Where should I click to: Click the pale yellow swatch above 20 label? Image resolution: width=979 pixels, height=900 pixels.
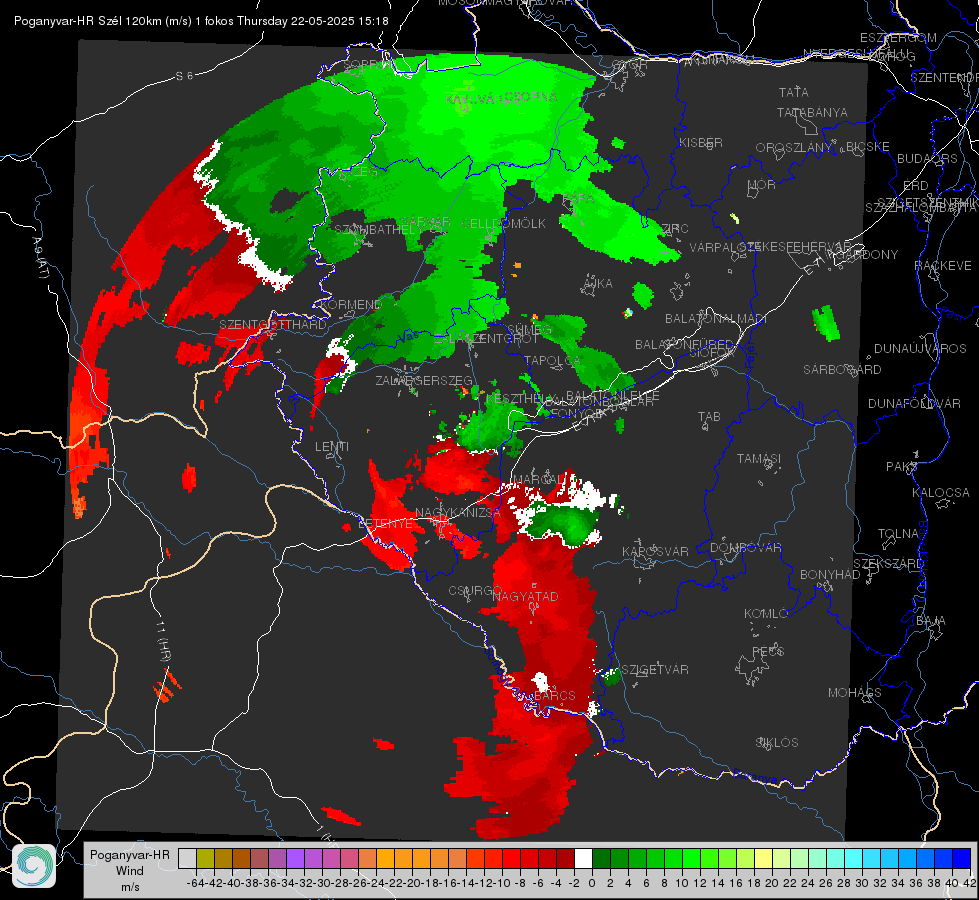tap(764, 858)
